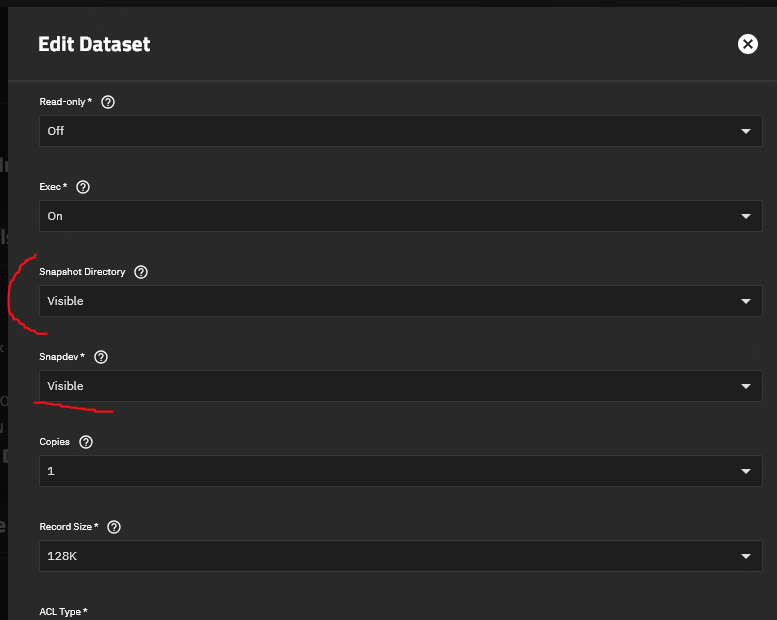The width and height of the screenshot is (777, 620).
Task: Click the Exec dropdown arrow
Action: (746, 216)
